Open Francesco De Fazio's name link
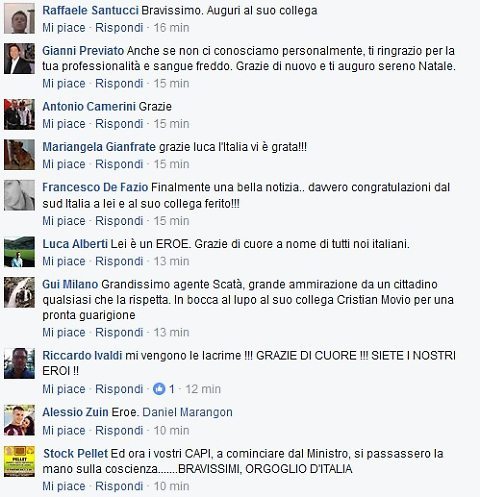This screenshot has height=497, width=480. (x=95, y=187)
